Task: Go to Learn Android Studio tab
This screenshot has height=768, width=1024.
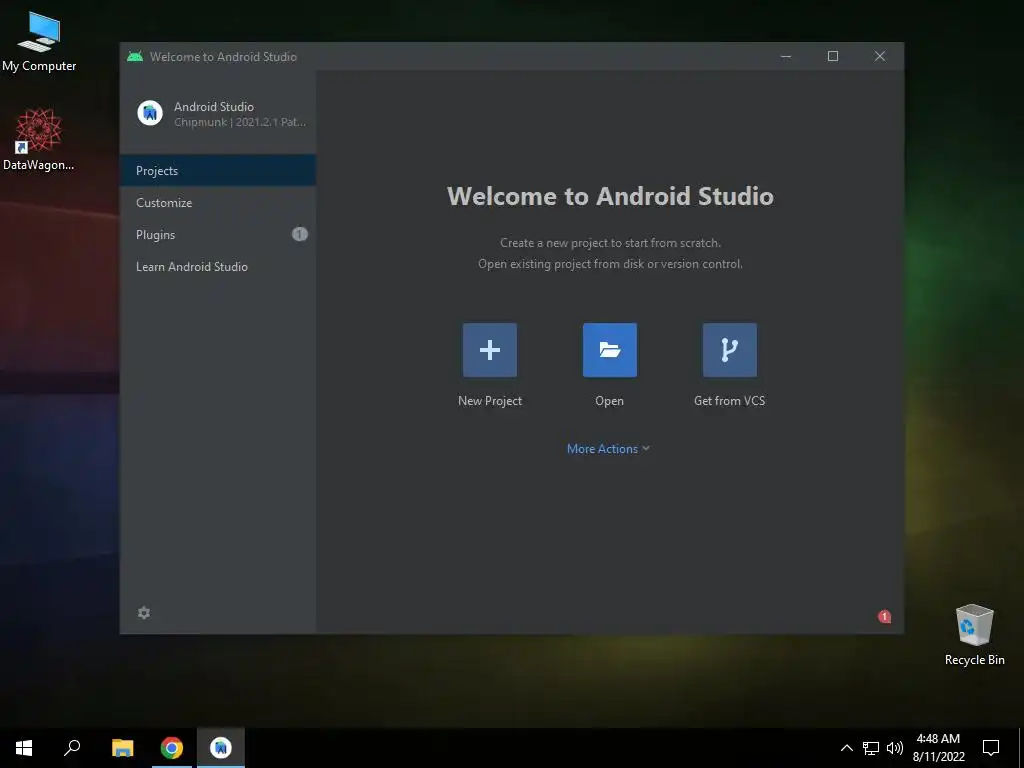Action: (x=217, y=266)
